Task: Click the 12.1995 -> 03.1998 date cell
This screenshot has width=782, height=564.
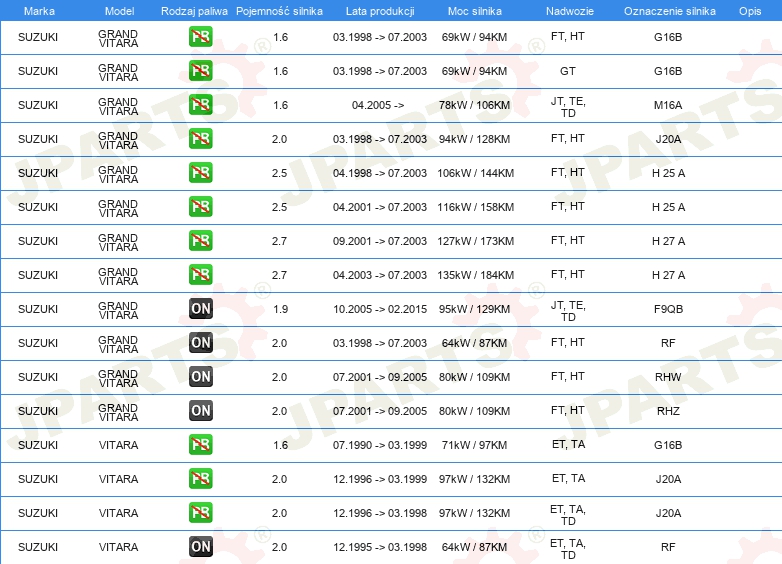Action: [380, 547]
